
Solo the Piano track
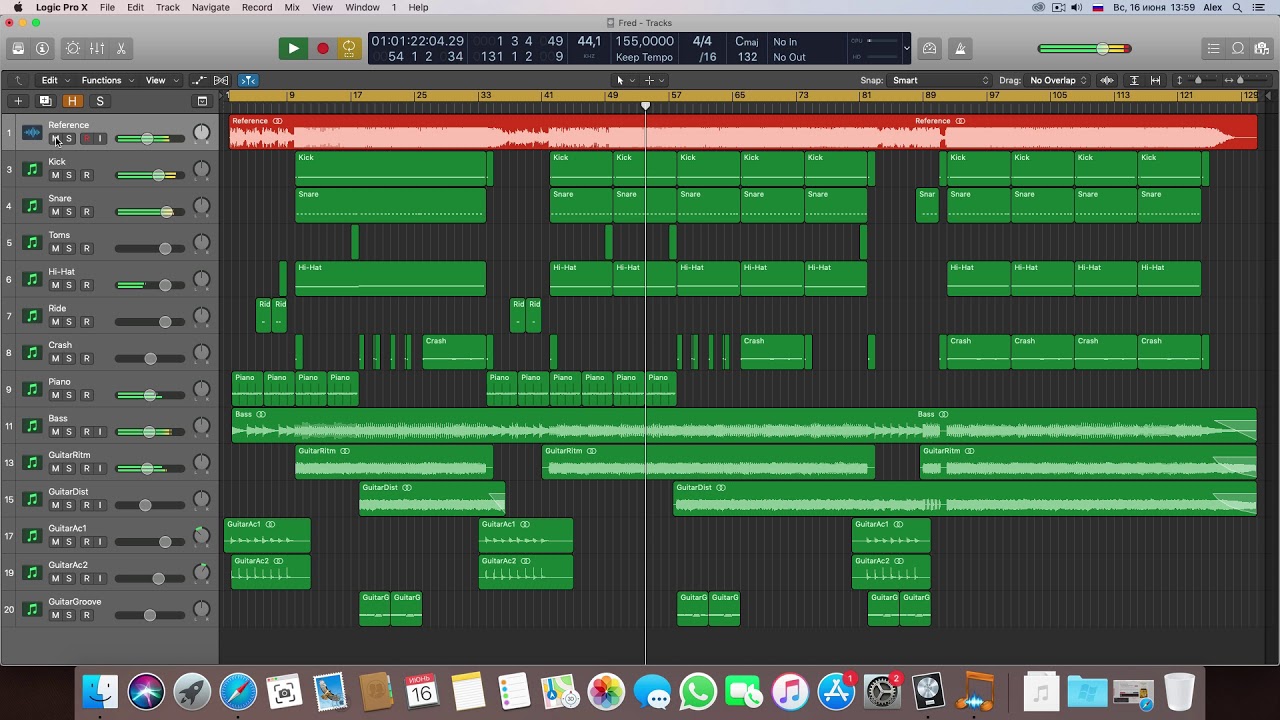69,395
